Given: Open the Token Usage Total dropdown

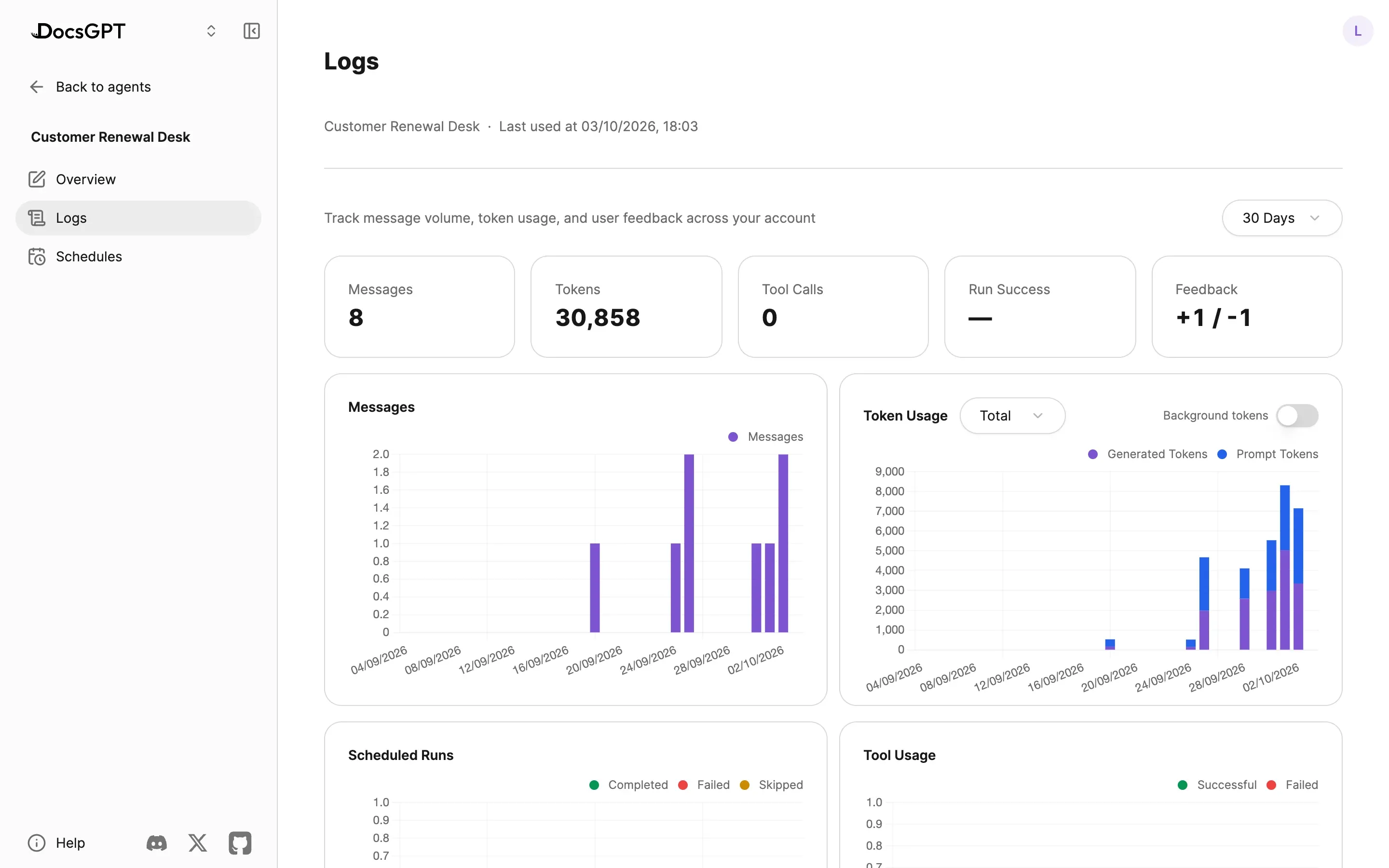Looking at the screenshot, I should click(1012, 416).
